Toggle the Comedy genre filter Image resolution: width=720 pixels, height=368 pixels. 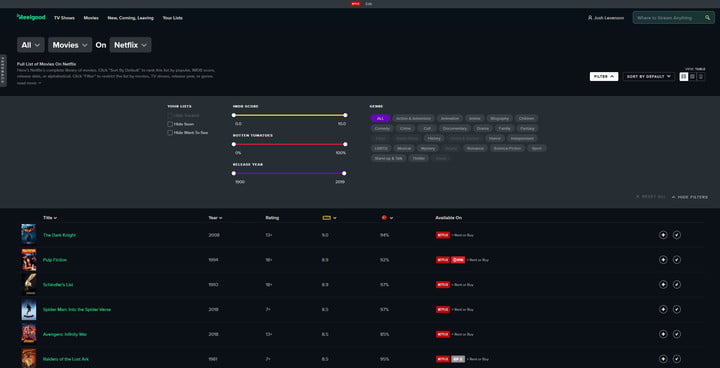pyautogui.click(x=382, y=129)
